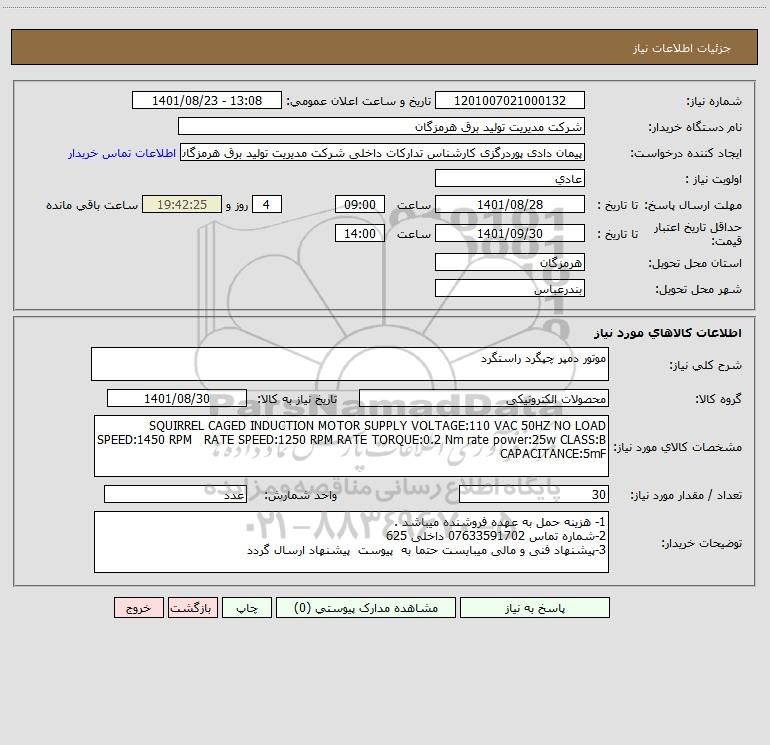The width and height of the screenshot is (770, 745).
Task: Click general description field موتور دمپر چپگرد راستگرد
Action: [350, 364]
